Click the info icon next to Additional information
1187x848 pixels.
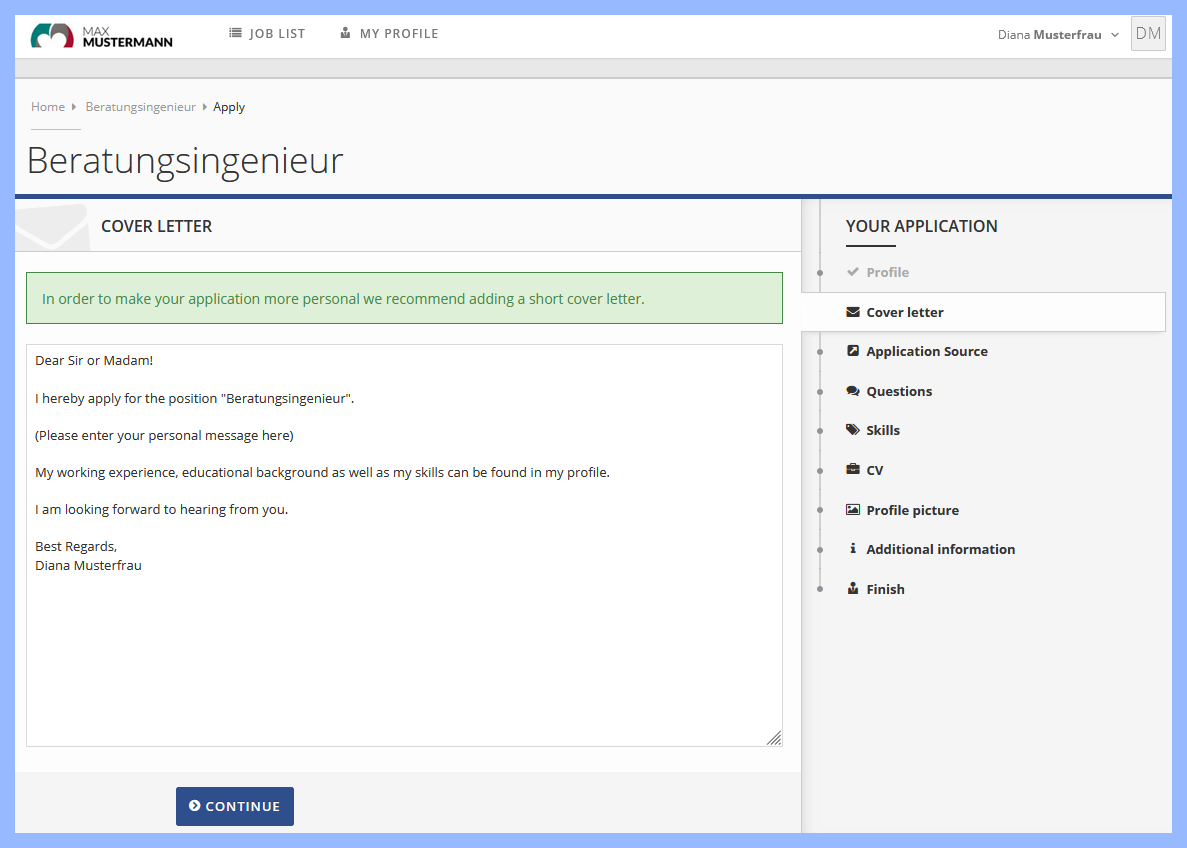click(852, 549)
